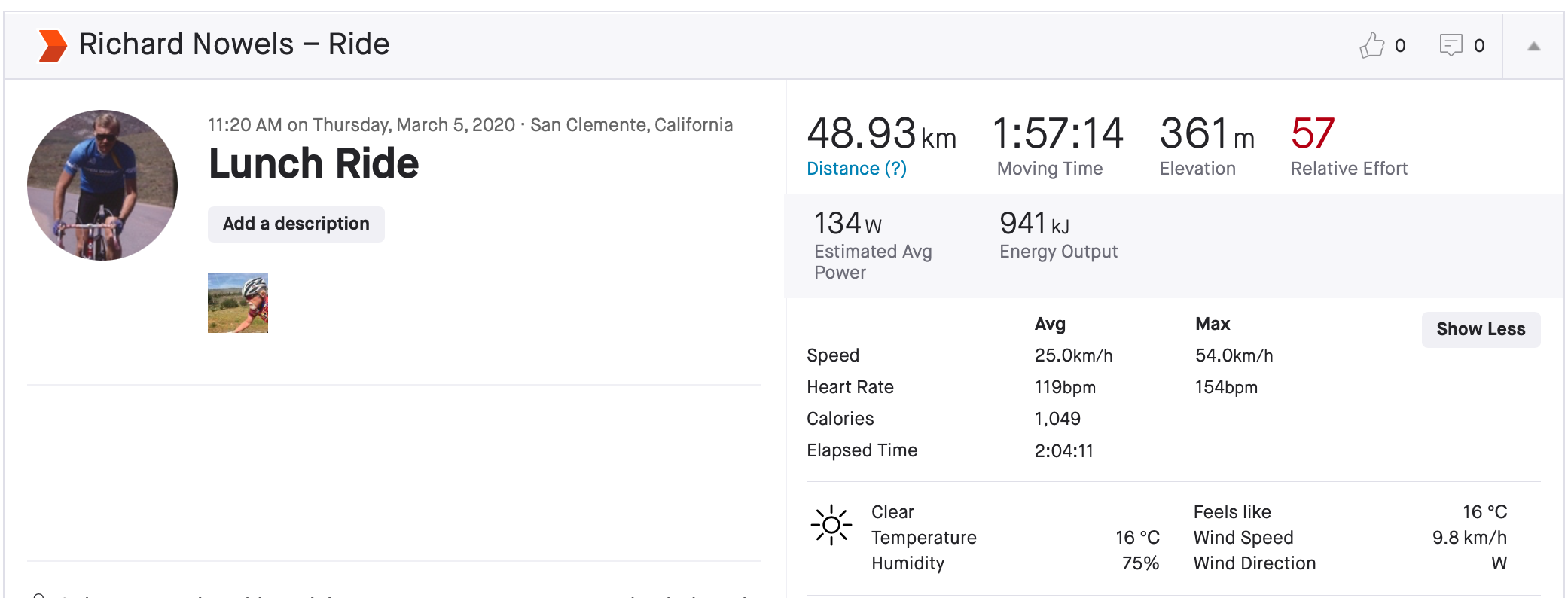Select the 48.93 km distance value

tap(880, 134)
